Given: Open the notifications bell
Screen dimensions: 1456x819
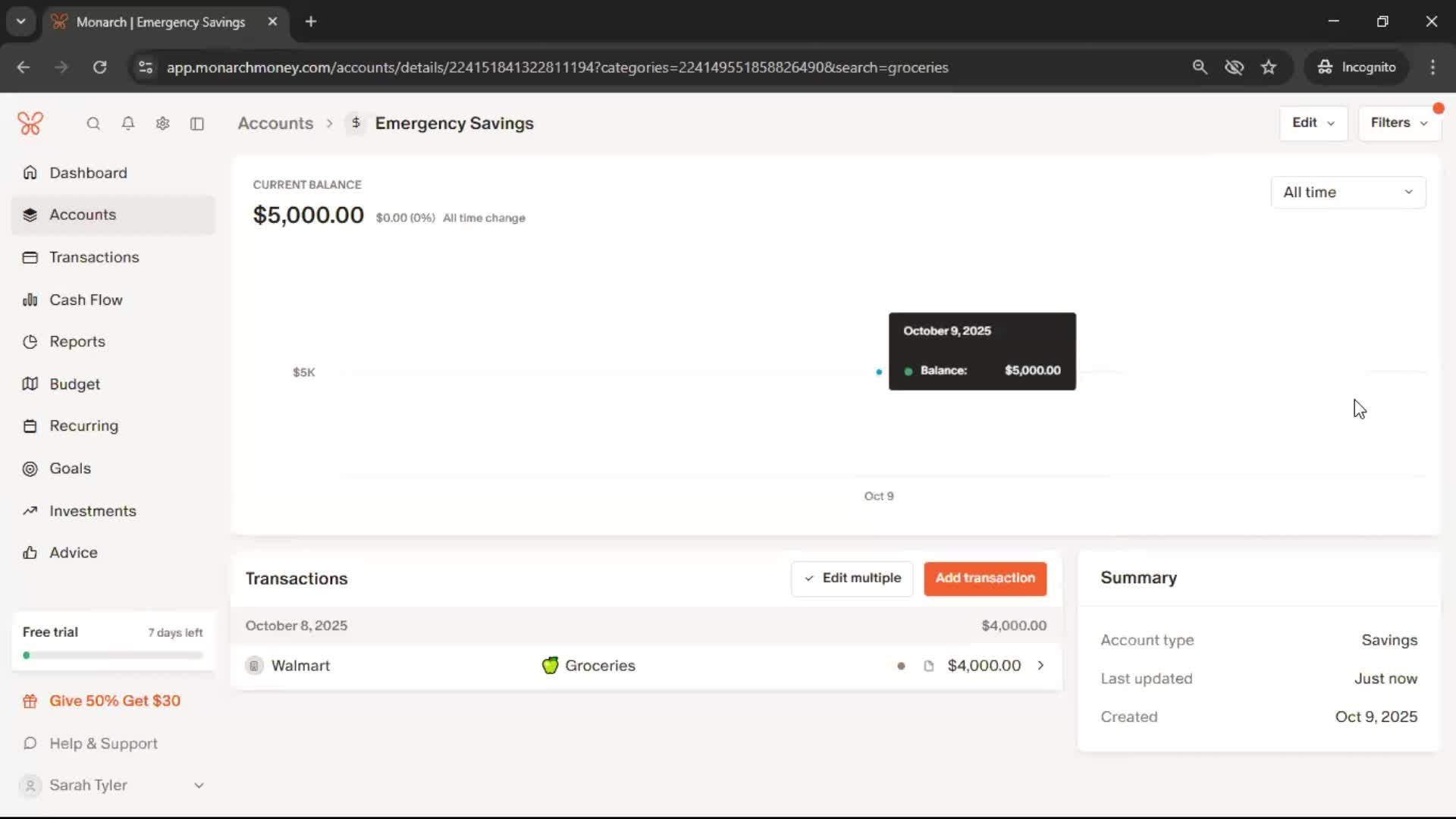Looking at the screenshot, I should (x=128, y=124).
